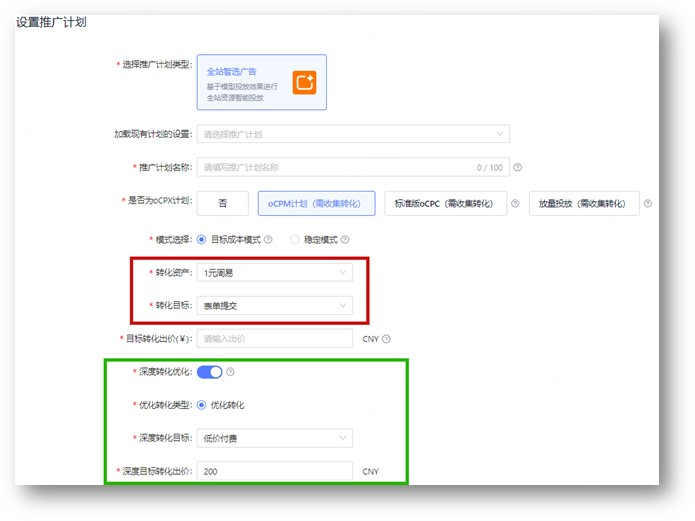Click help icon beside 深度转化优化 switch

pos(230,372)
